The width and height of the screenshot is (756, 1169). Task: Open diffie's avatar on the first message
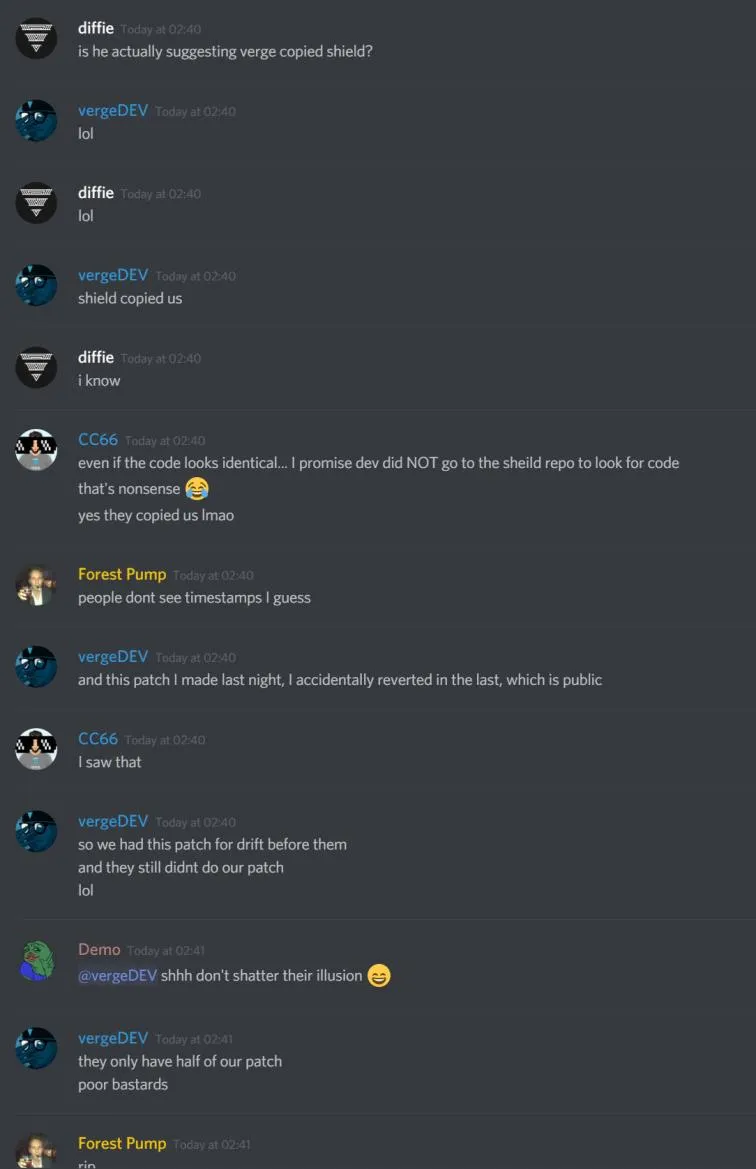[x=36, y=38]
